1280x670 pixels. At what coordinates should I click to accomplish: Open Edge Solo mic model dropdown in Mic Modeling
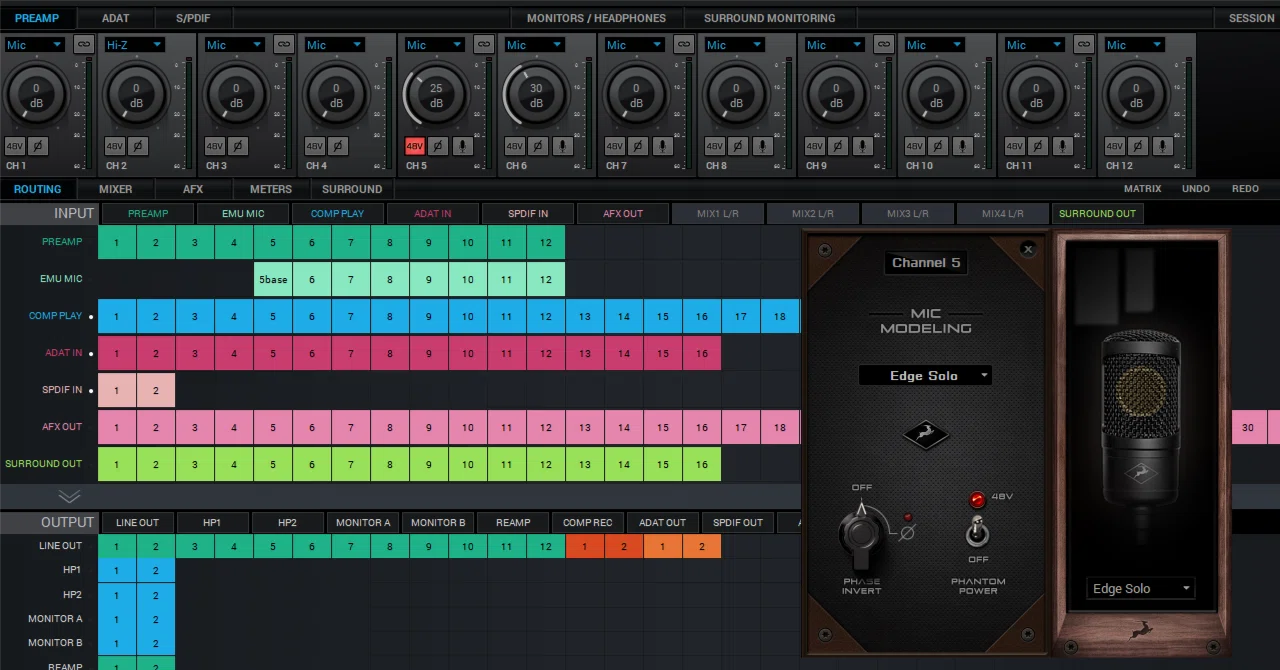coord(925,376)
